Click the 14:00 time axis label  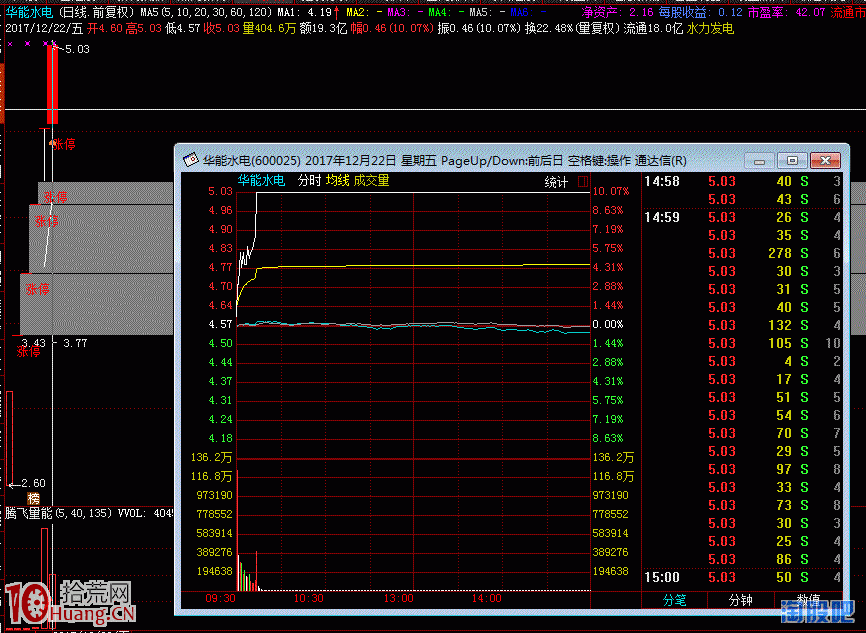point(487,598)
